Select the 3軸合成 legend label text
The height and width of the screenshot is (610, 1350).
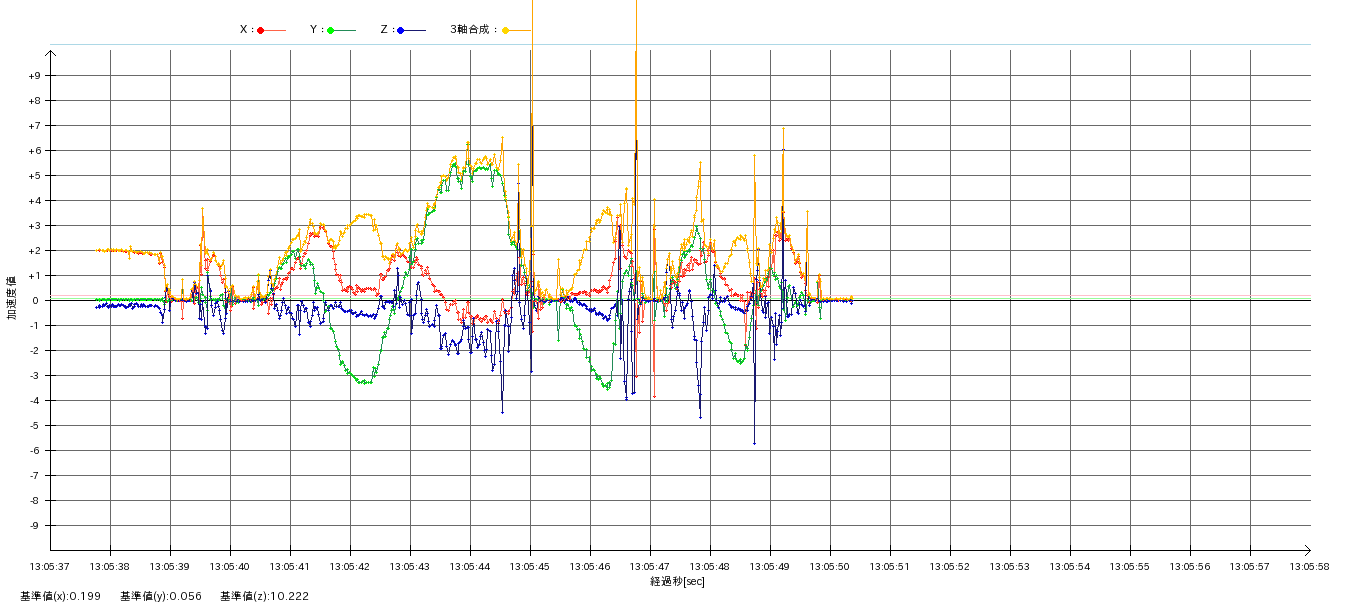click(x=473, y=30)
